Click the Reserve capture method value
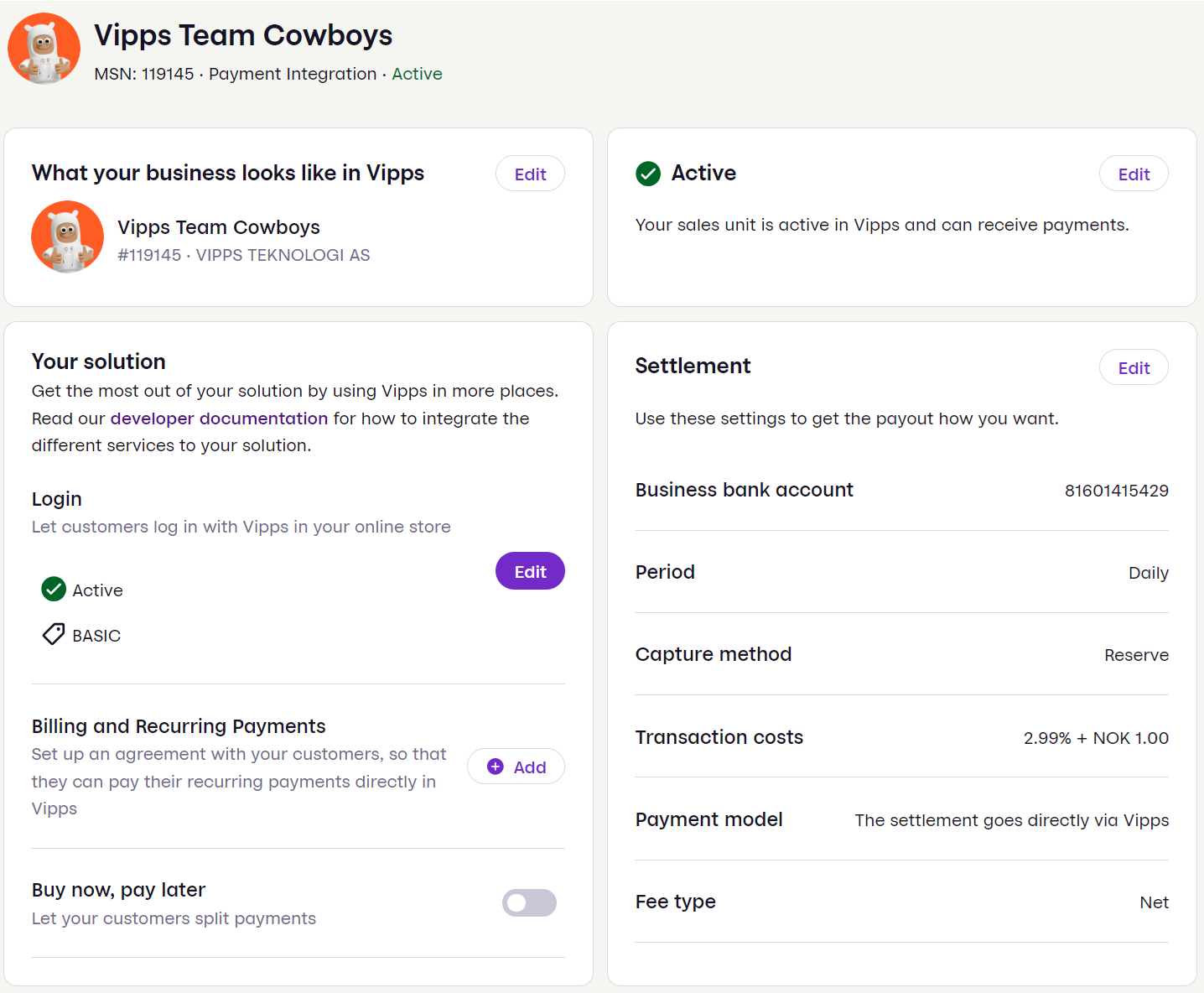The image size is (1204, 993). coord(1136,655)
